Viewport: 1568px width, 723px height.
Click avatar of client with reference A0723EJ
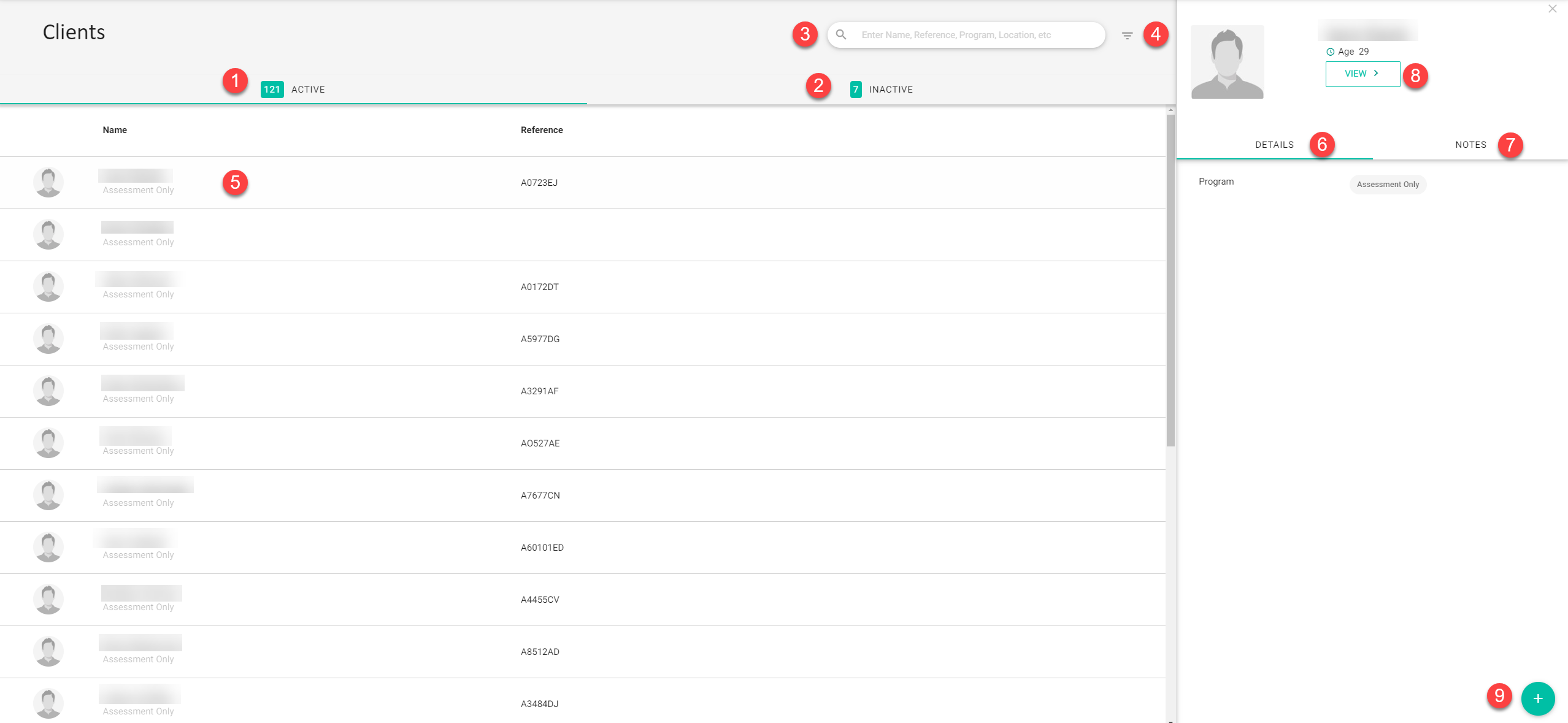(x=48, y=182)
